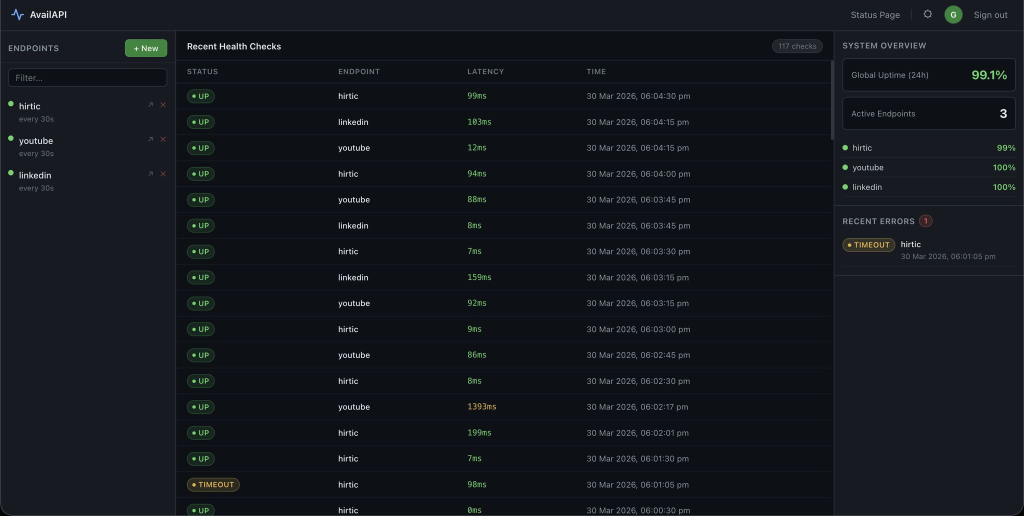Delete the youtube endpoint with X
The image size is (1024, 516).
pos(163,139)
